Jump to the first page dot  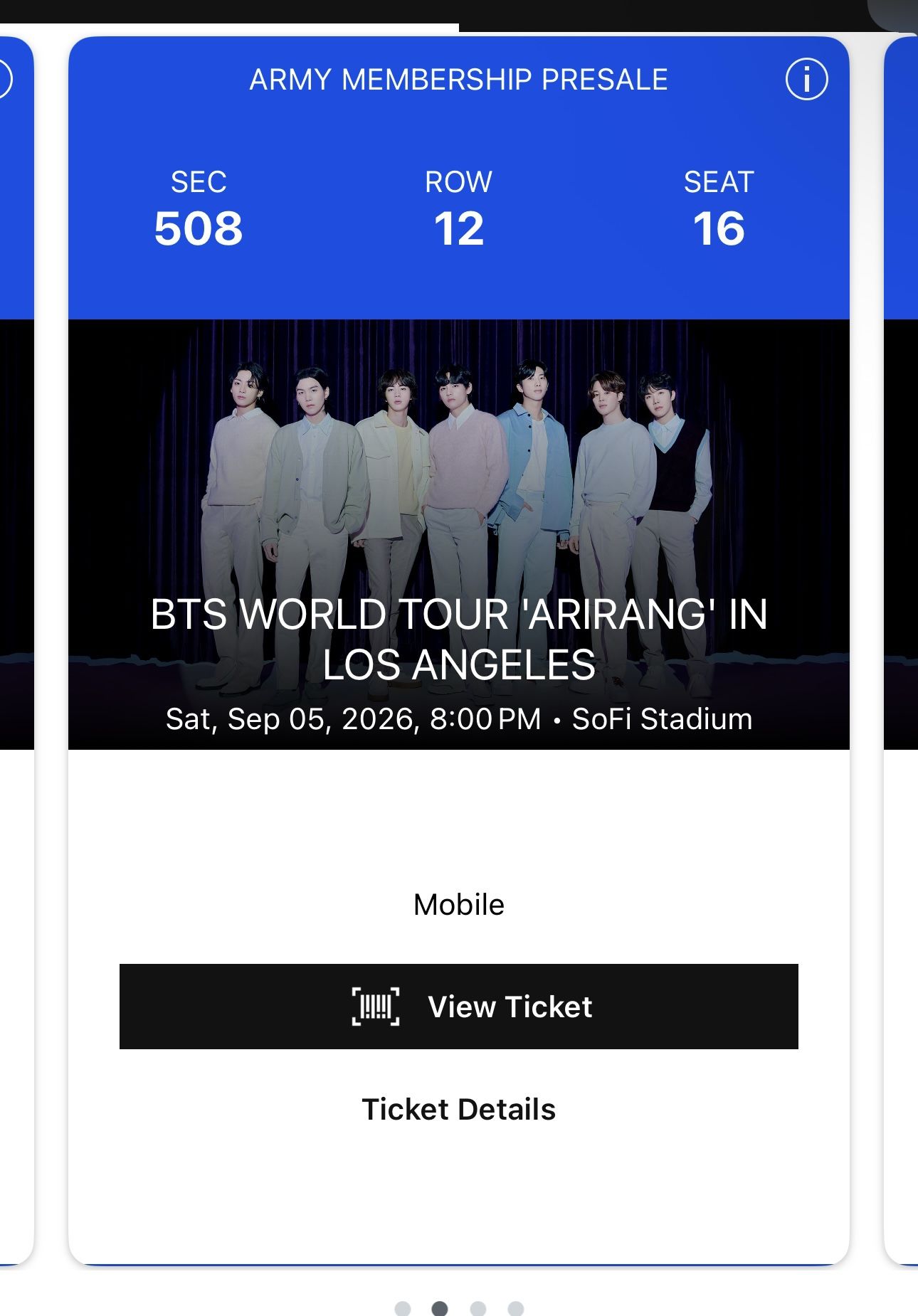tap(403, 1309)
